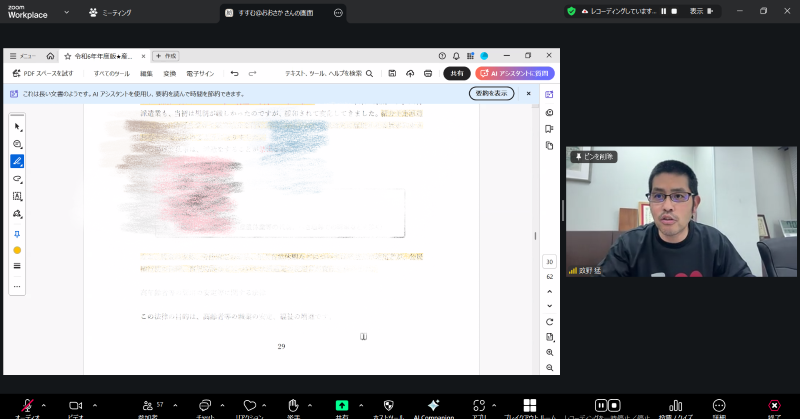Open the 編集 menu item
The height and width of the screenshot is (419, 800).
tap(147, 73)
